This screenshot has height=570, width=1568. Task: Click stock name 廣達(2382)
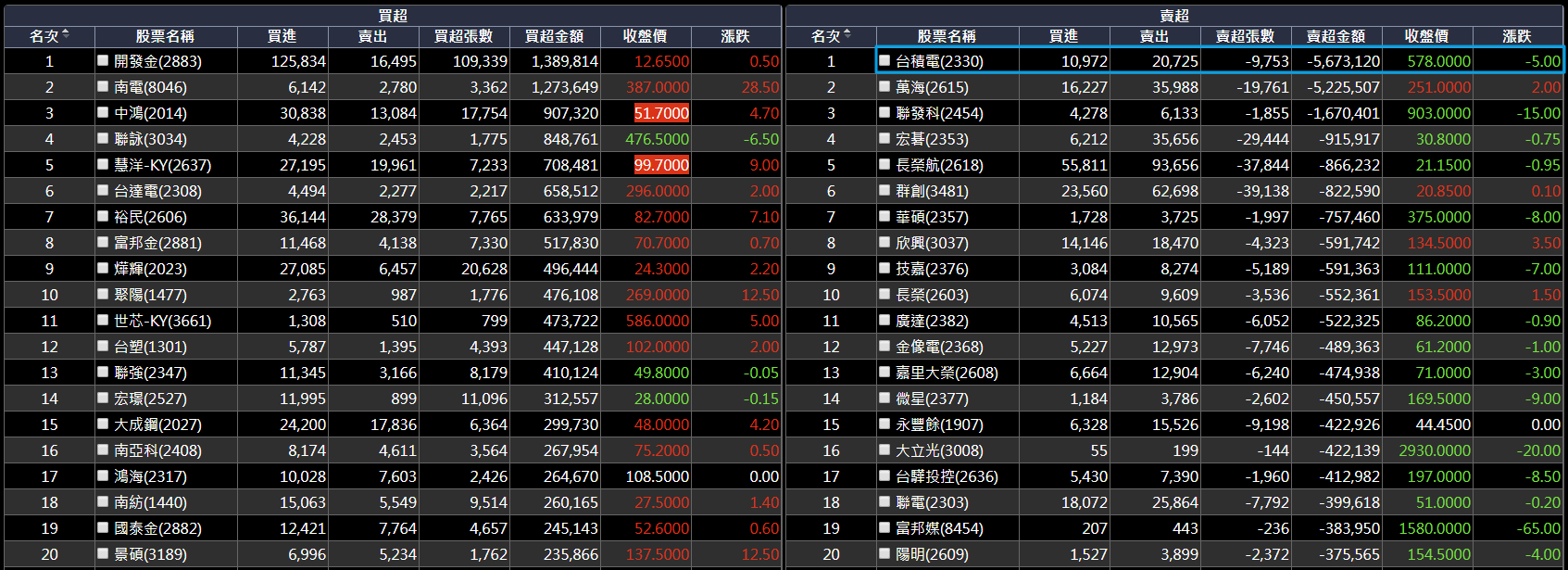click(x=932, y=321)
